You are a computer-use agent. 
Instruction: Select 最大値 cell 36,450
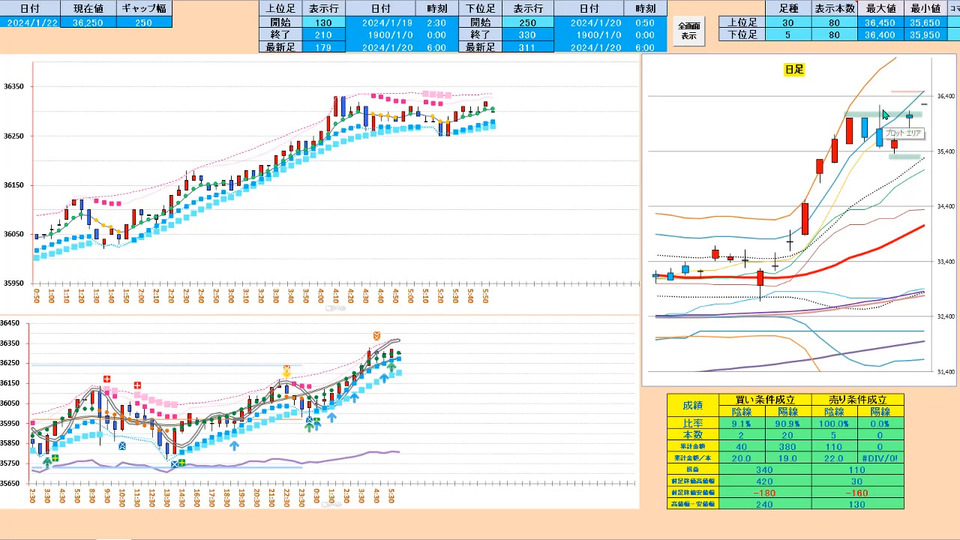point(880,23)
